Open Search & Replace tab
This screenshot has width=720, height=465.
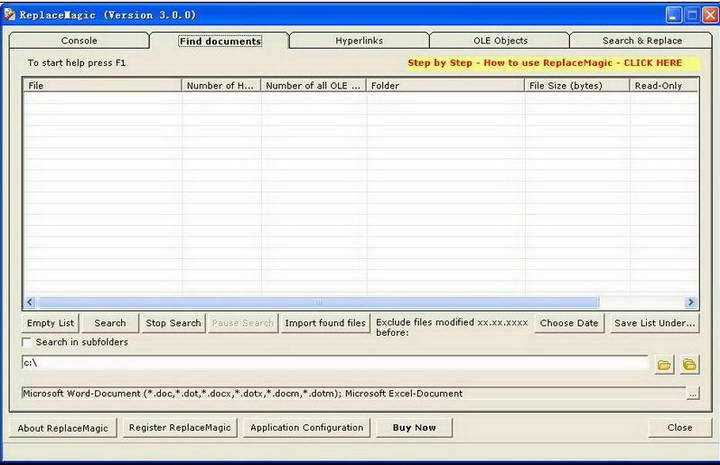641,40
